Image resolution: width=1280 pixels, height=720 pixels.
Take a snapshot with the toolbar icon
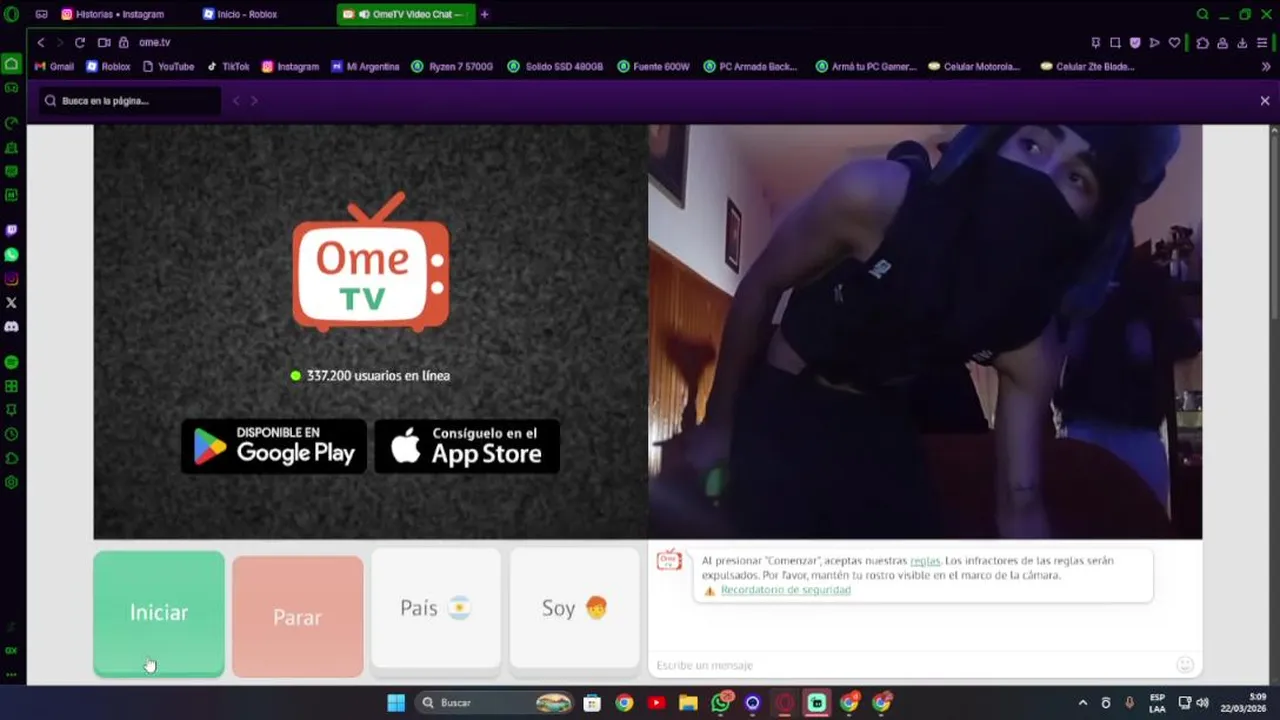pos(1116,42)
